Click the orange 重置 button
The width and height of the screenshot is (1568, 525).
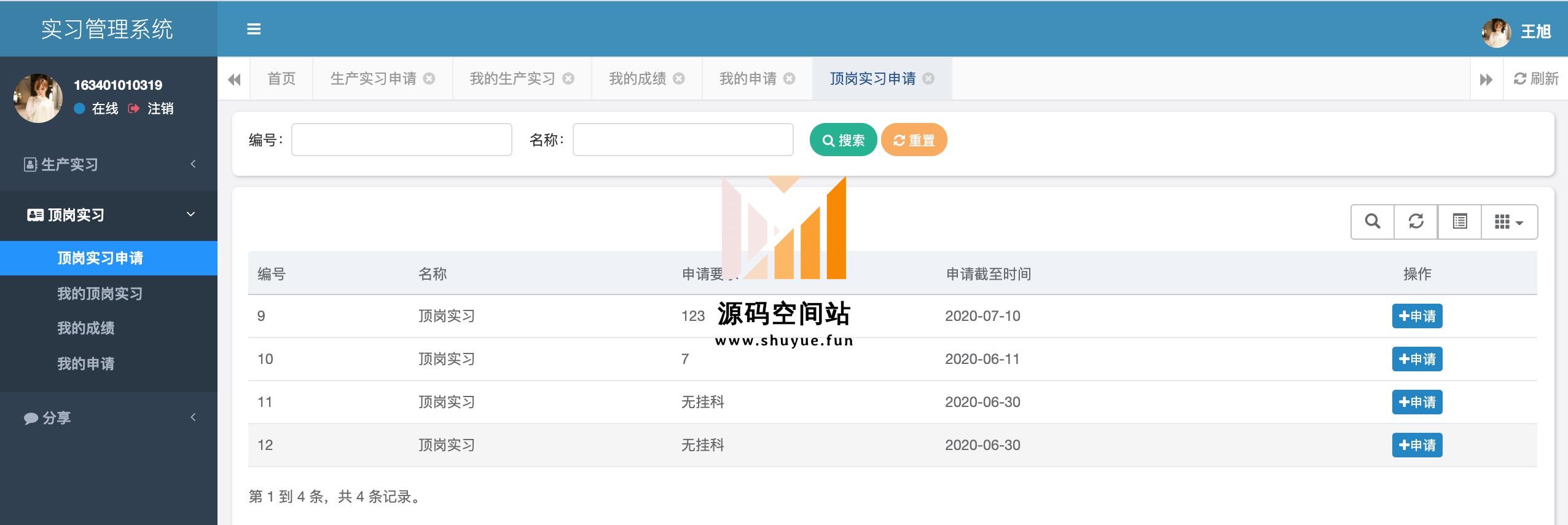[x=914, y=140]
